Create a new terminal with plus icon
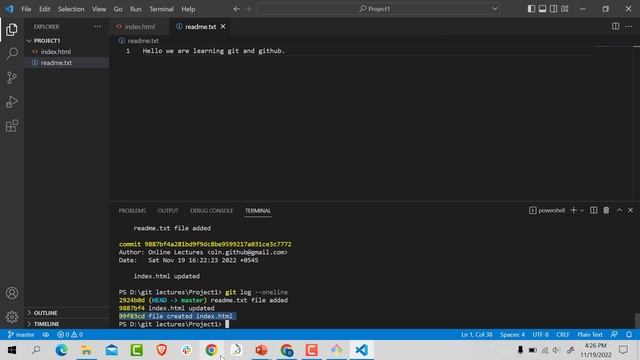 pyautogui.click(x=573, y=210)
